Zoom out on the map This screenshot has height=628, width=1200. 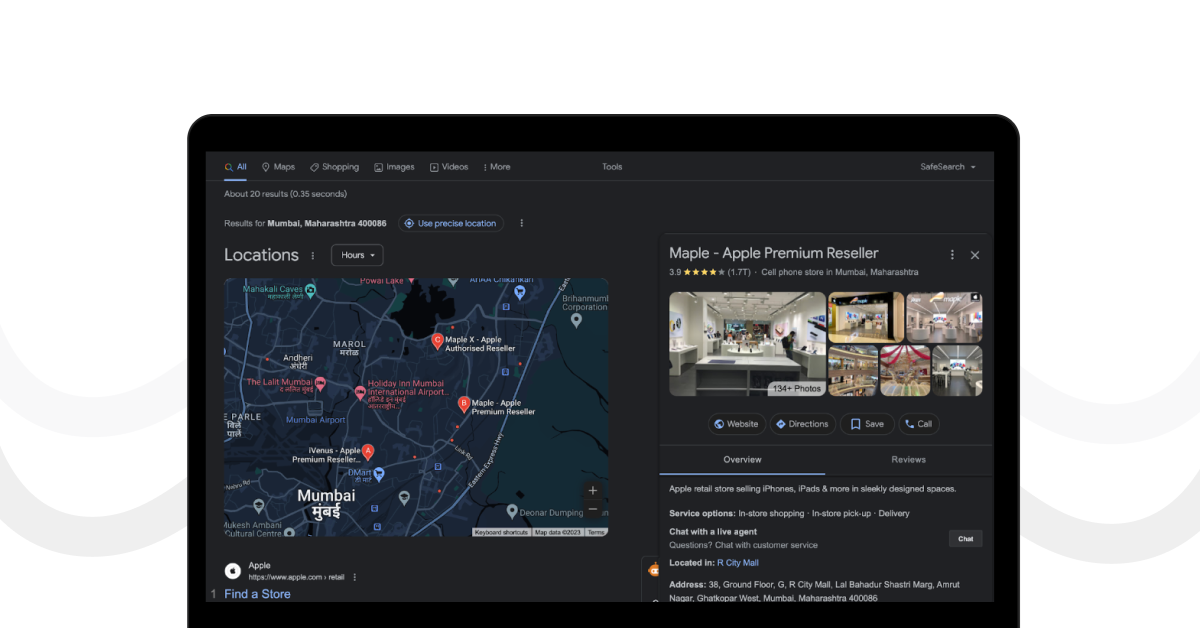click(593, 509)
